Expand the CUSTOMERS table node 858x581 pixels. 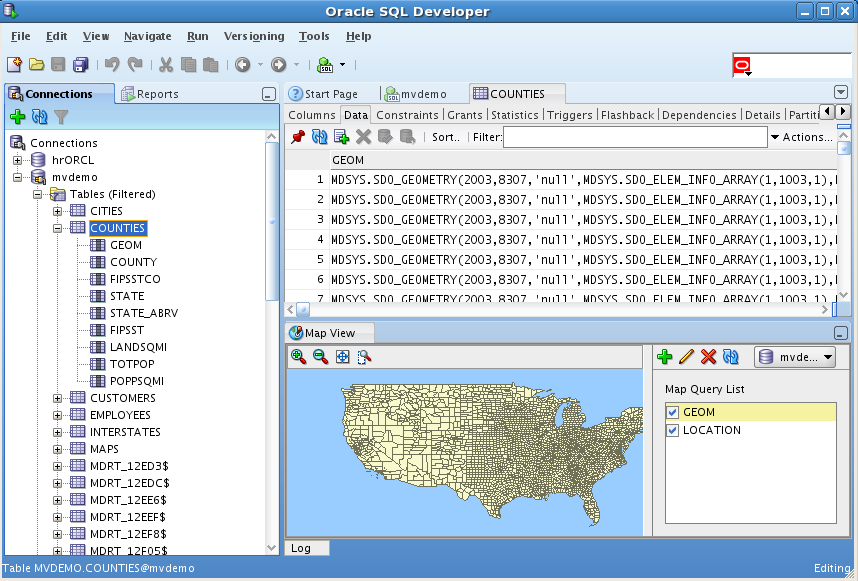[x=57, y=398]
